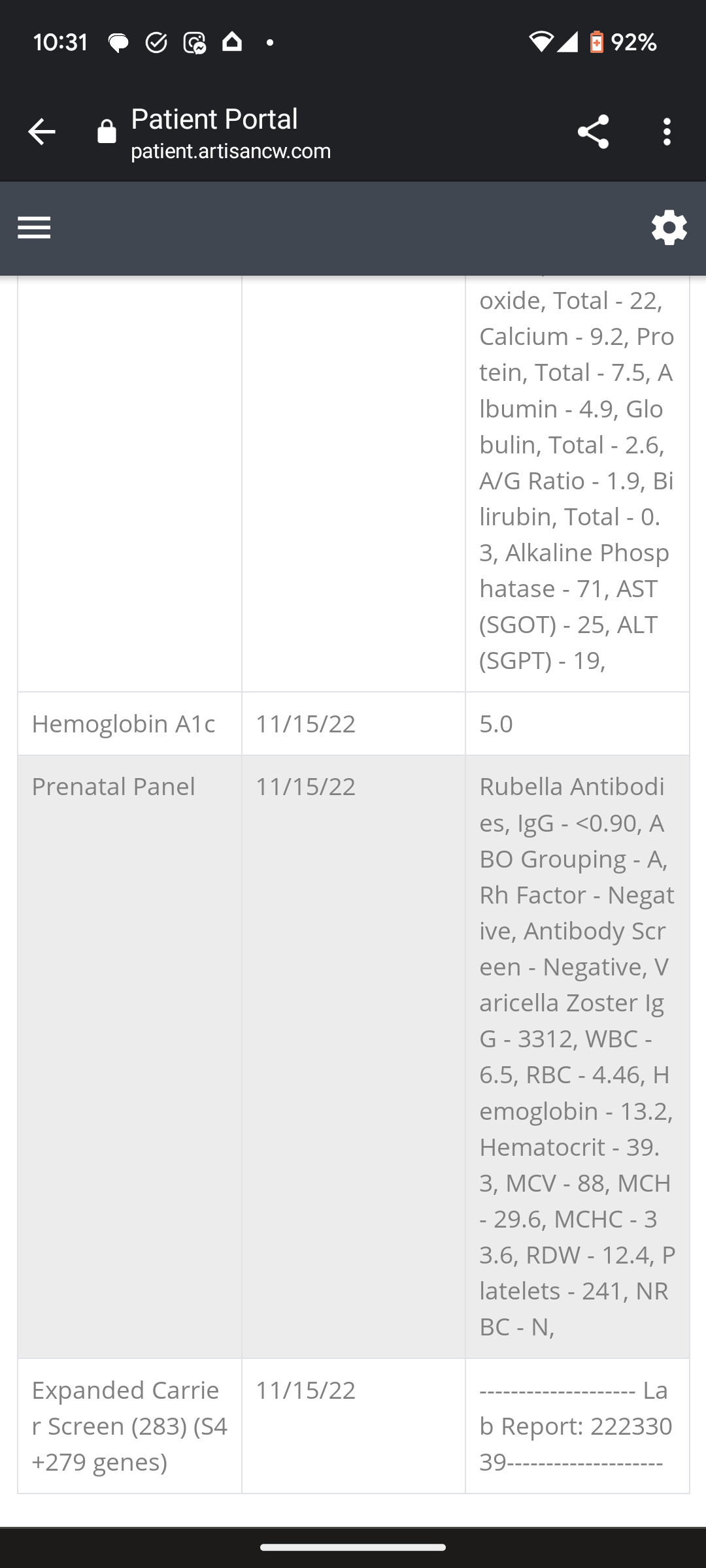The width and height of the screenshot is (706, 1568).
Task: Tap the bottom gesture navigation bar
Action: tap(353, 1547)
